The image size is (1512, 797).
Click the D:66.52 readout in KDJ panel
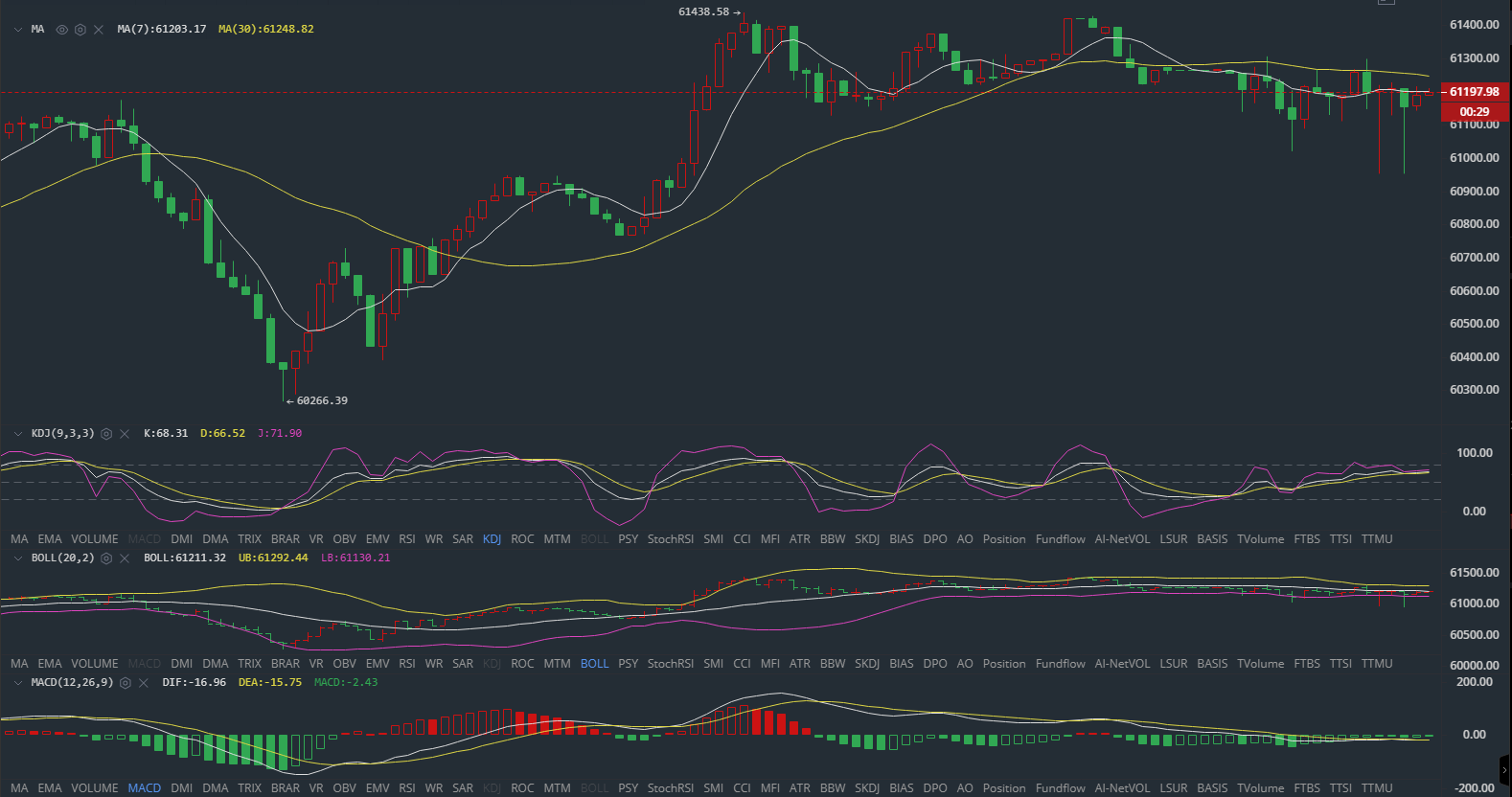222,434
